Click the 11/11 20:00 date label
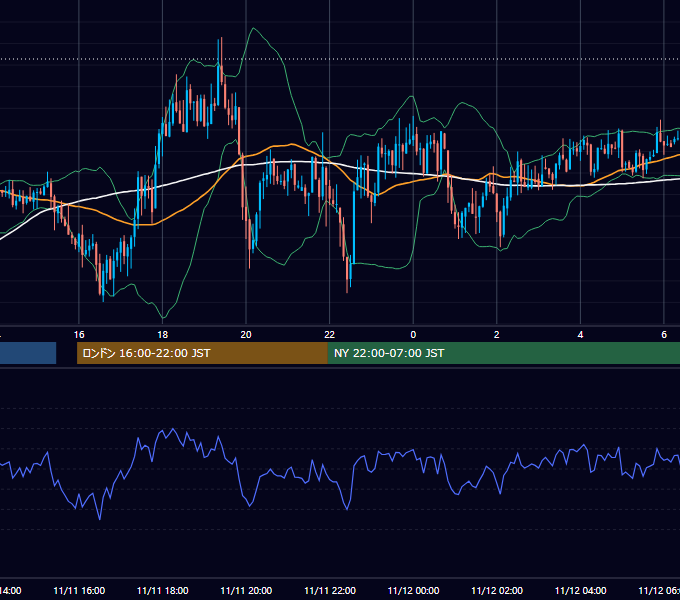The height and width of the screenshot is (600, 680). coord(246,591)
